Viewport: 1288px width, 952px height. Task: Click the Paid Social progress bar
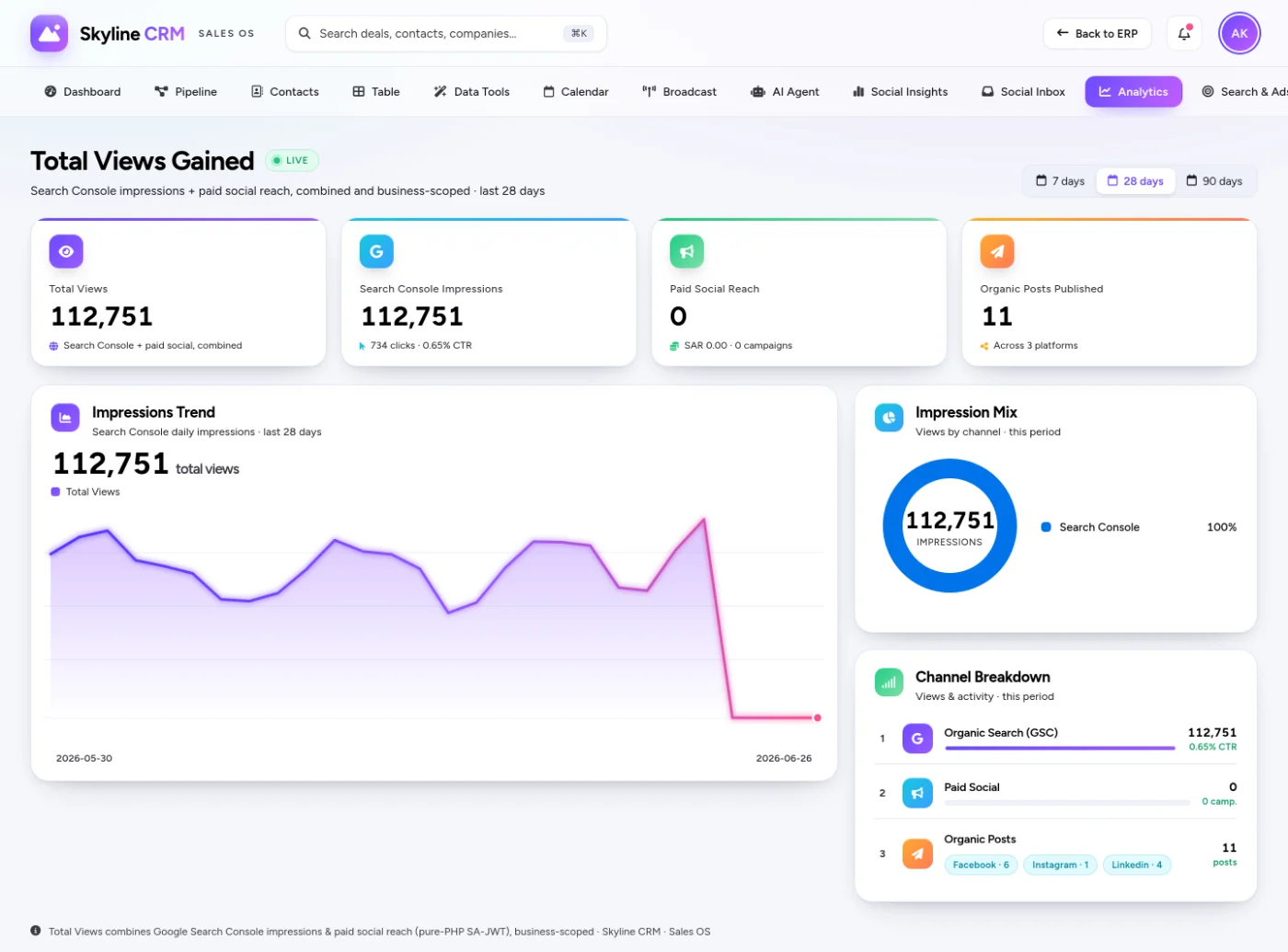[x=1067, y=802]
